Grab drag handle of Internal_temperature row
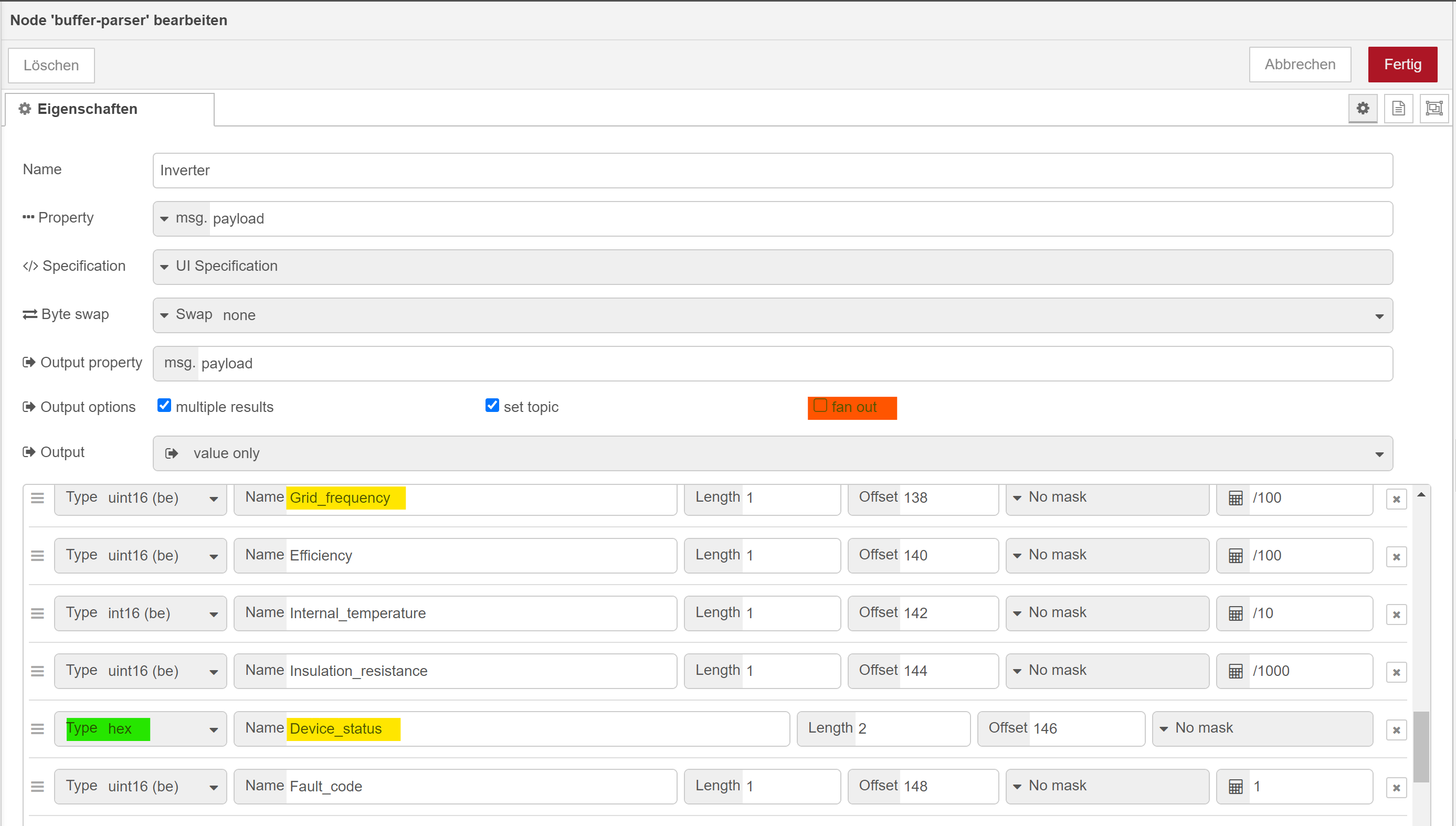The height and width of the screenshot is (826, 1456). tap(37, 613)
